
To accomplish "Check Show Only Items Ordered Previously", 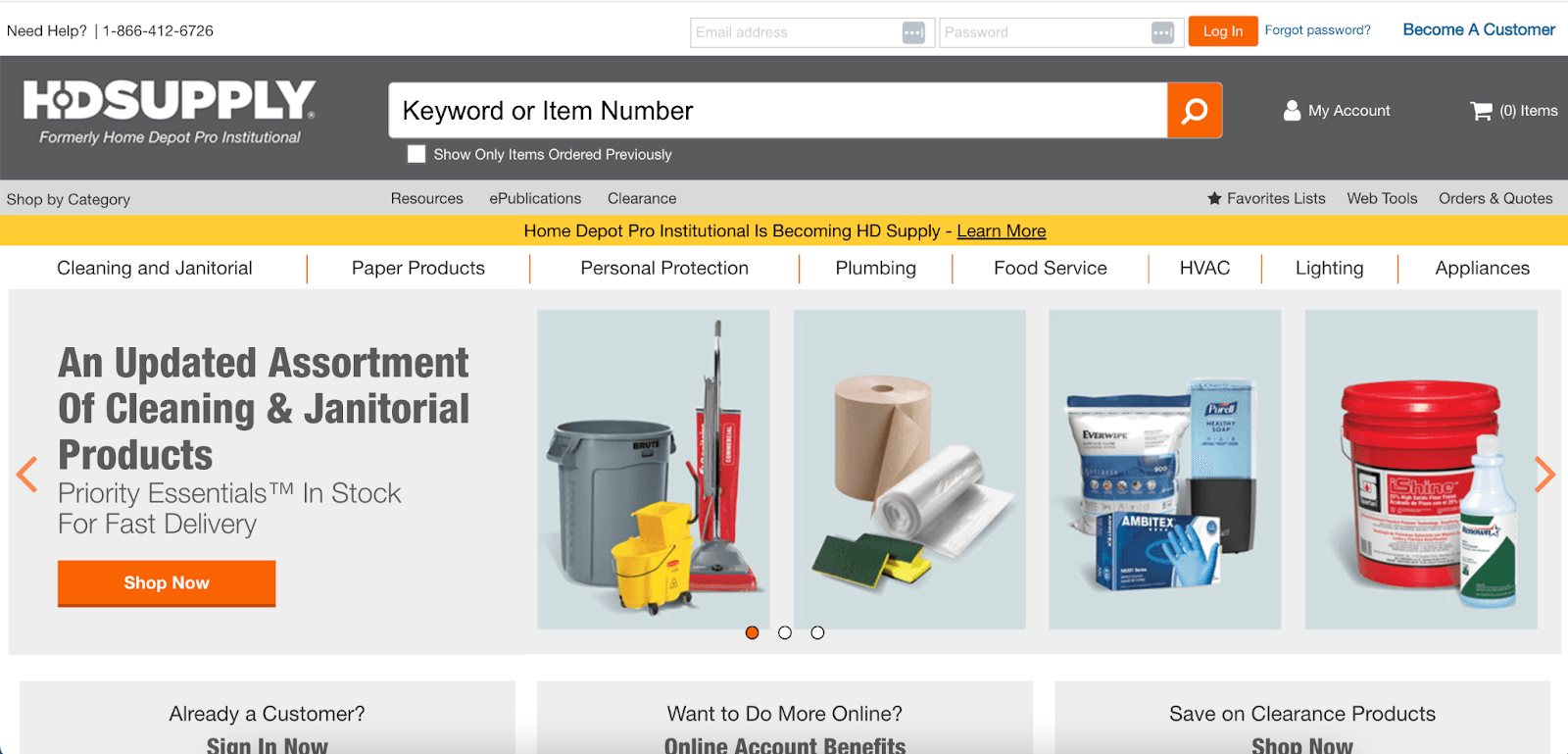I will point(416,154).
